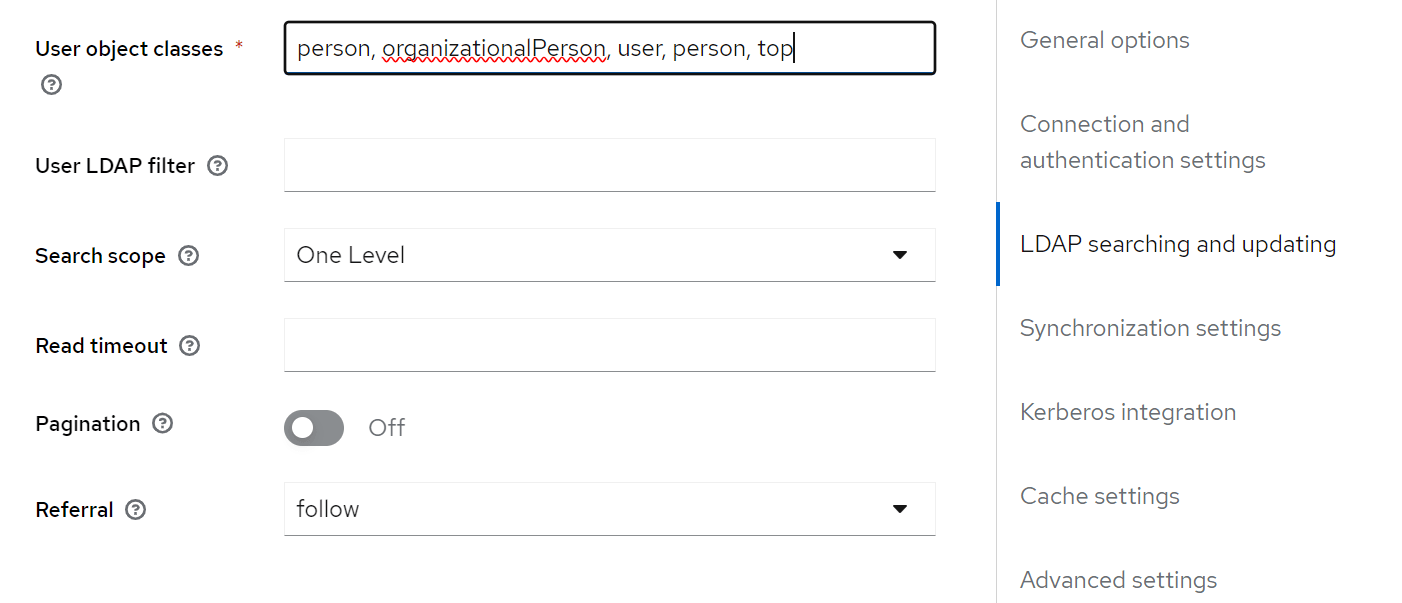Screen dimensions: 1402x603
Task: Open the Referral dropdown
Action: coord(609,509)
